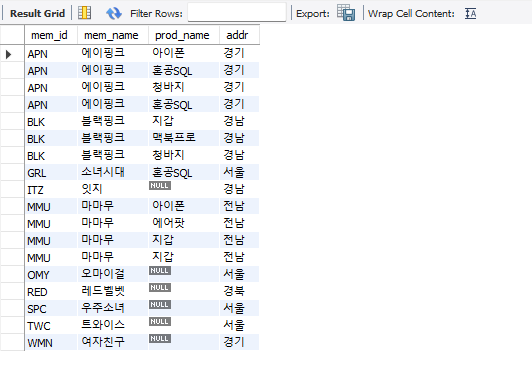The width and height of the screenshot is (532, 372).
Task: Sort by the mem_name column header
Action: pyautogui.click(x=113, y=35)
